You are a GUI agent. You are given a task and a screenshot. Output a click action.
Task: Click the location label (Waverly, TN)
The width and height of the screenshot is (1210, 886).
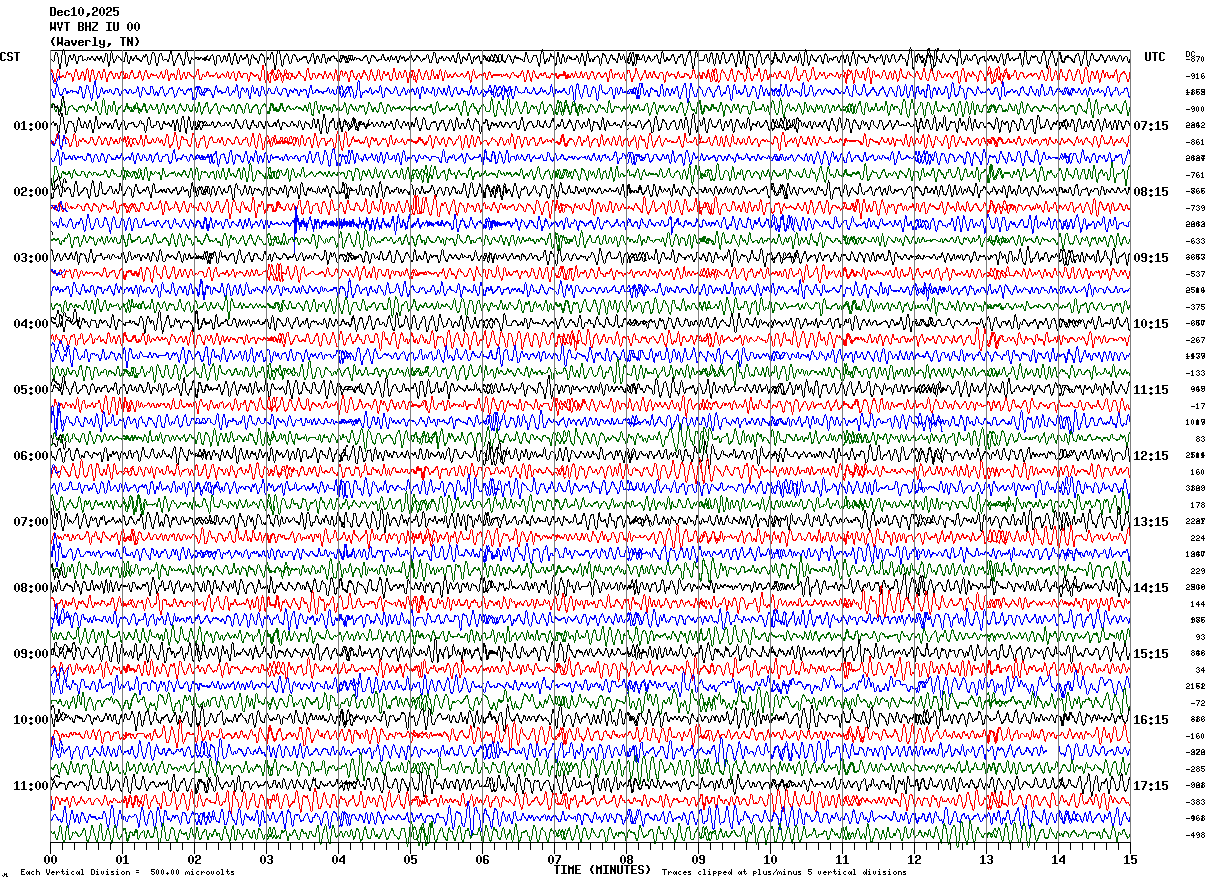(94, 42)
